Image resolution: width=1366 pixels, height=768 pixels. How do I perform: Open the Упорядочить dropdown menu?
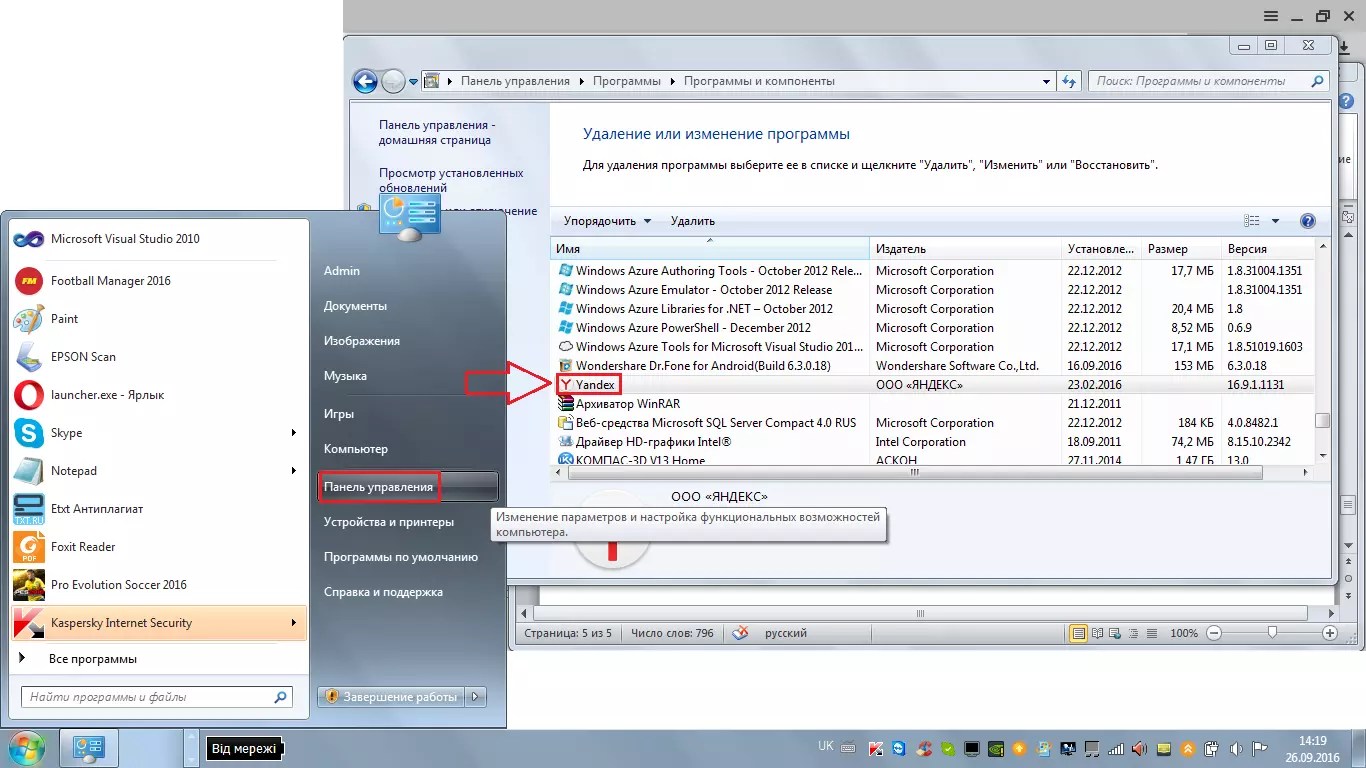[x=607, y=221]
